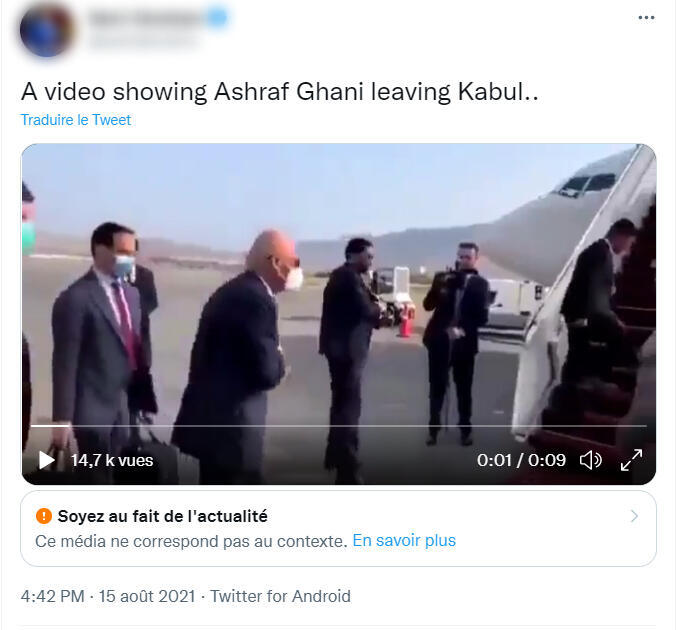Viewport: 677px width, 630px height.
Task: Expand the video to fullscreen
Action: click(x=631, y=460)
